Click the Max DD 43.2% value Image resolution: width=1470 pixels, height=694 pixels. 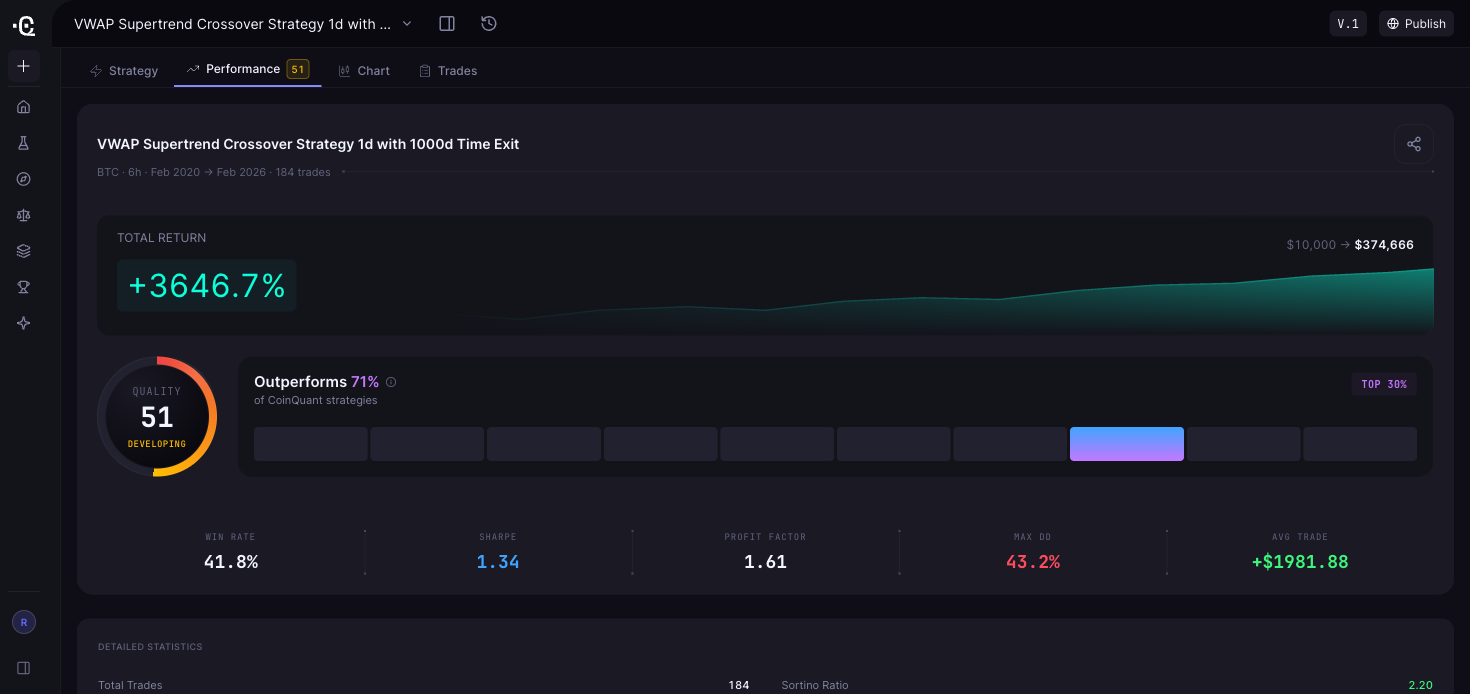point(1033,562)
